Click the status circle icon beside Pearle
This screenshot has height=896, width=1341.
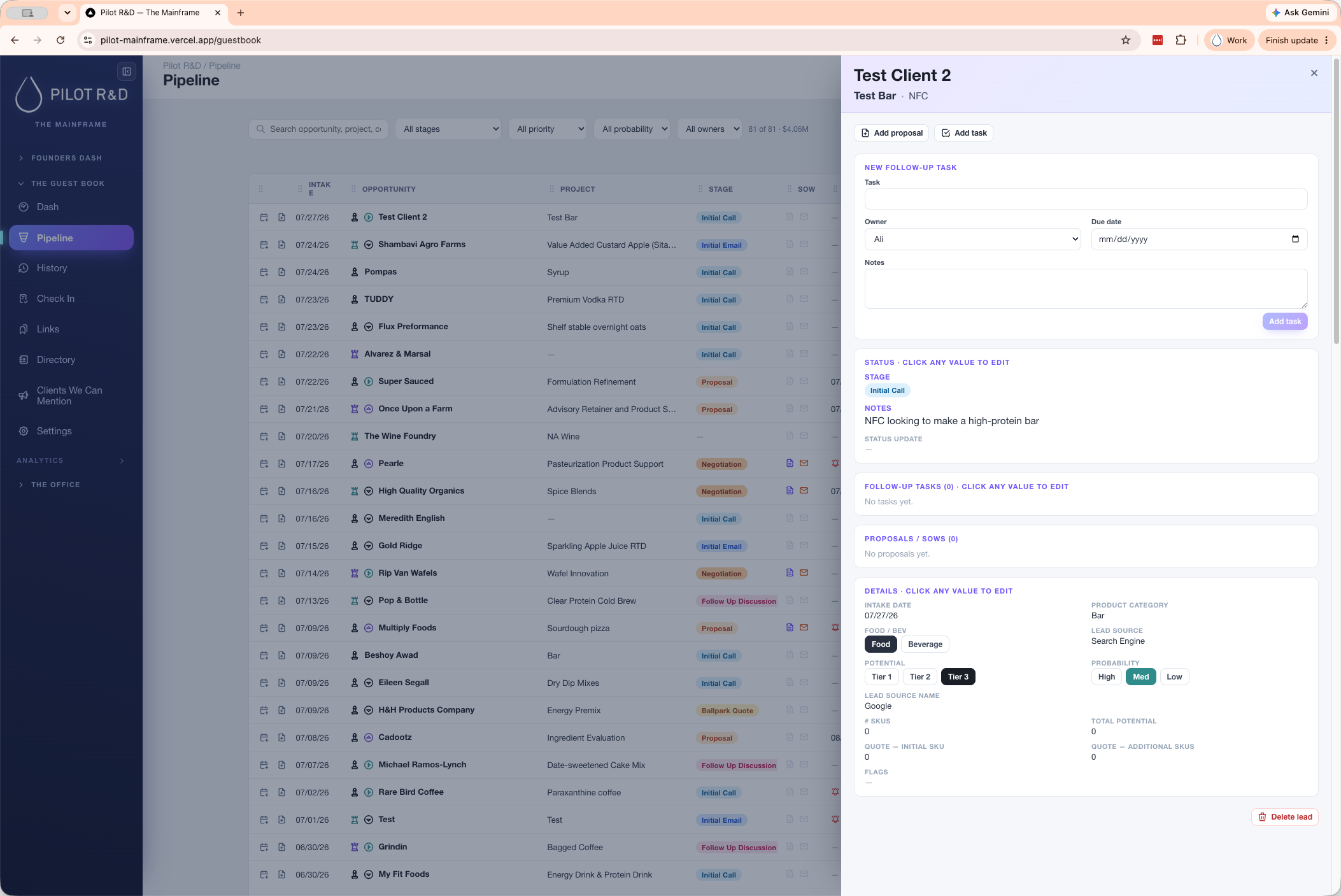click(x=369, y=464)
